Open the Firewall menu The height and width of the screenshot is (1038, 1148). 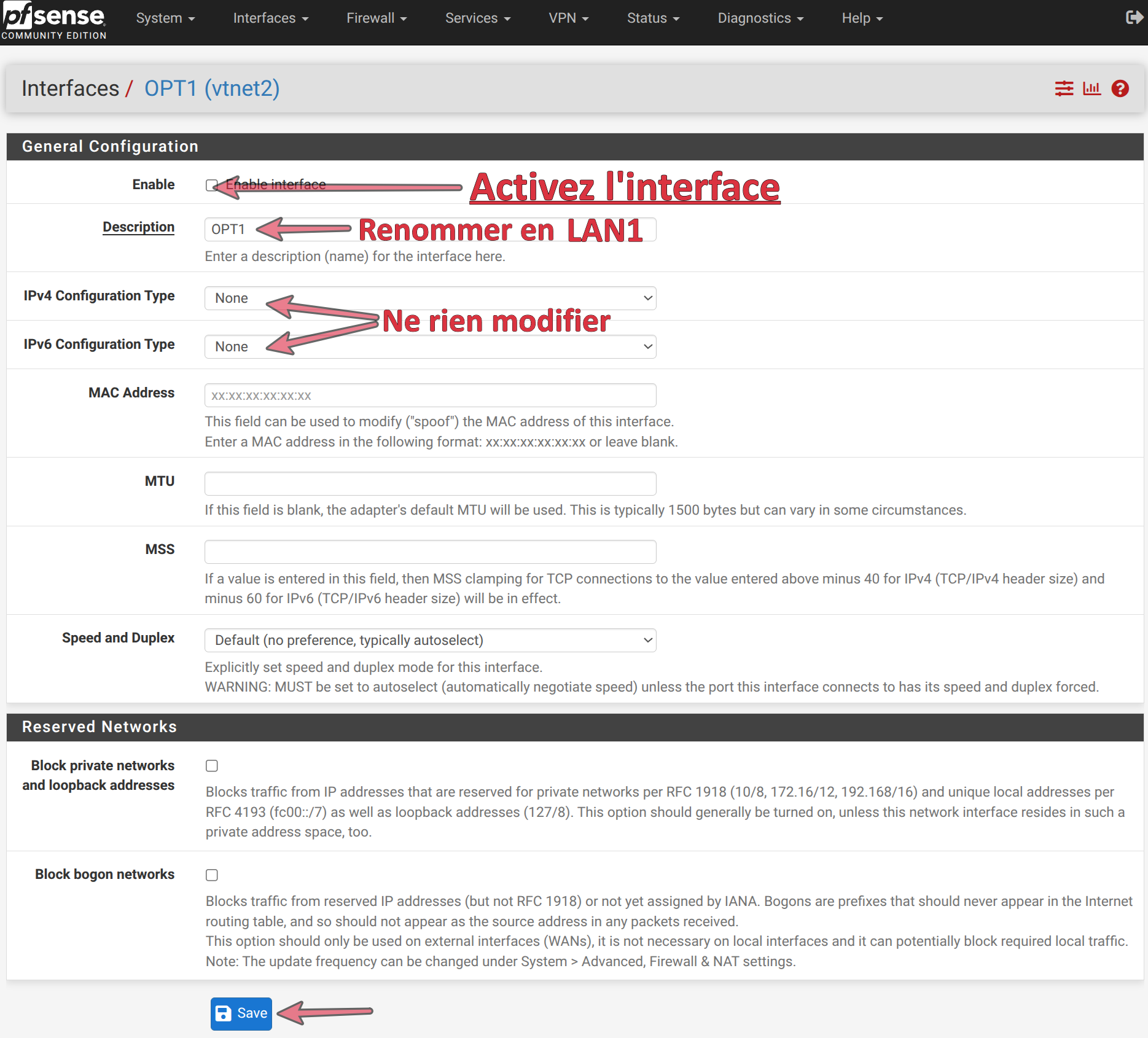[376, 18]
